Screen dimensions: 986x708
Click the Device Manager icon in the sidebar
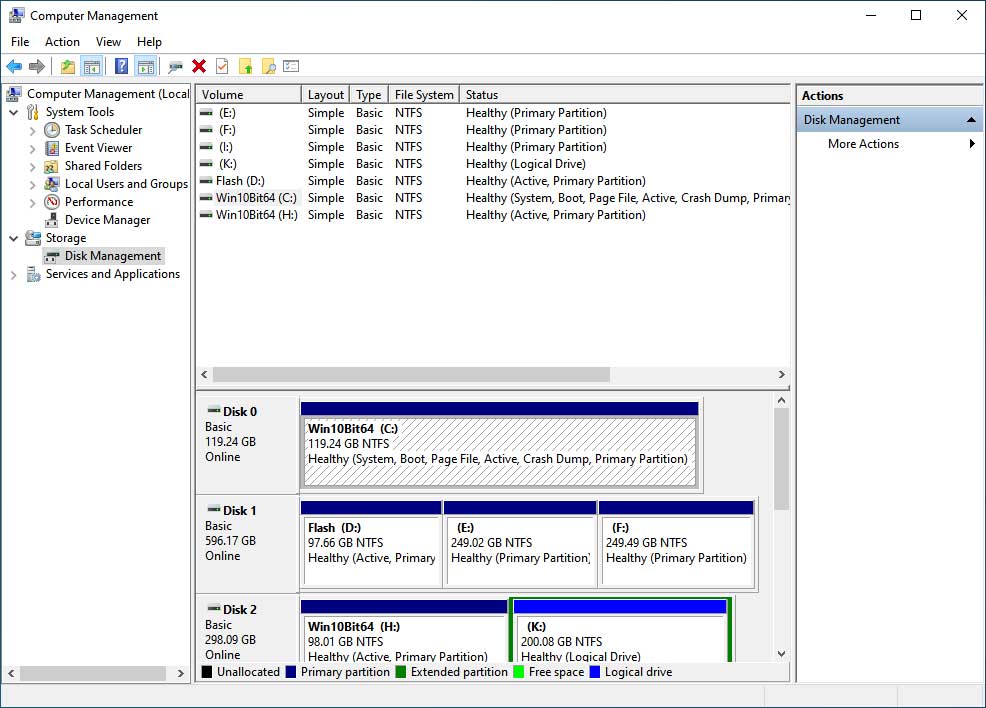click(x=51, y=219)
